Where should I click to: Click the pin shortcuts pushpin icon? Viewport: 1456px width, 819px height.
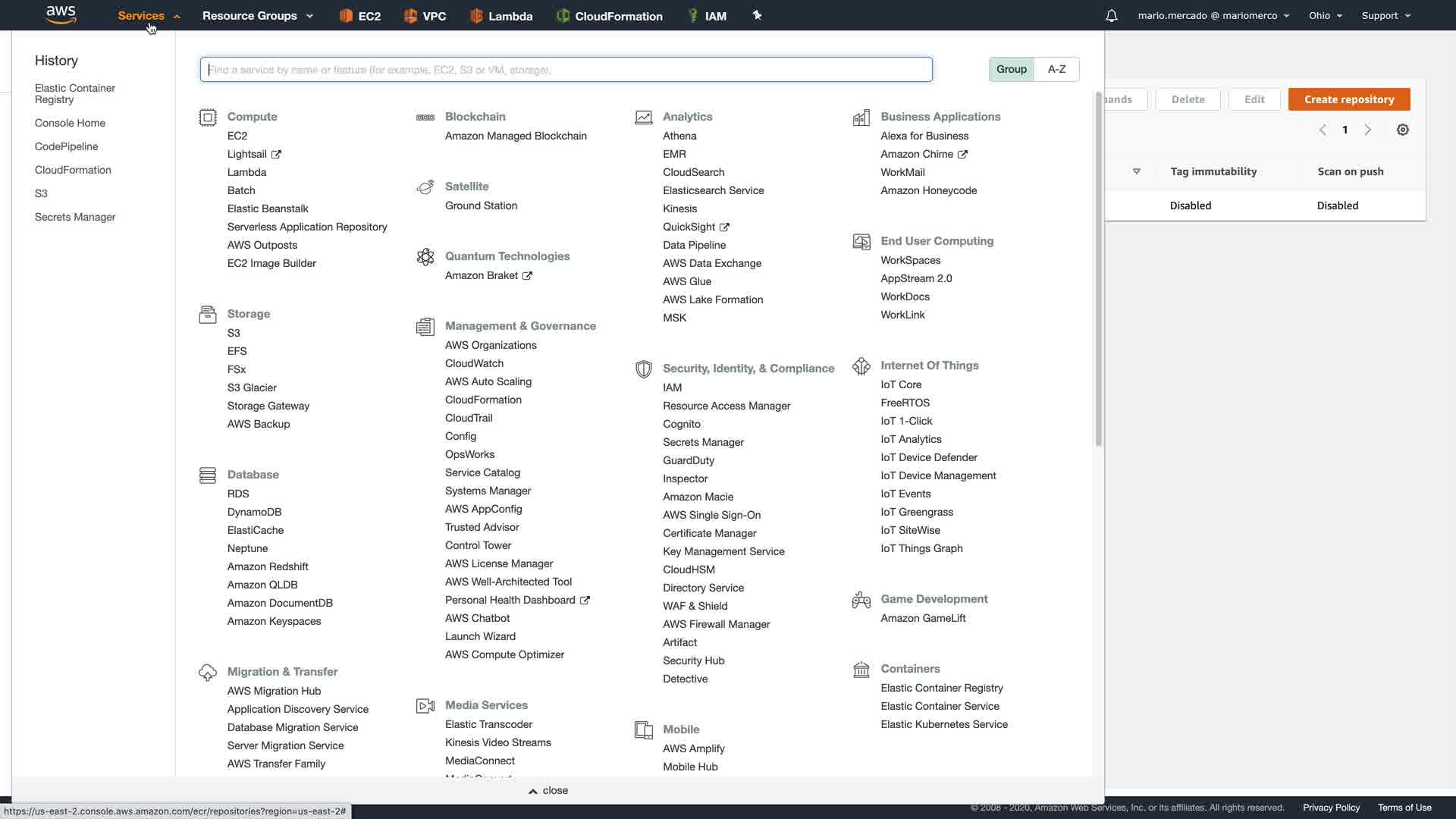click(757, 15)
